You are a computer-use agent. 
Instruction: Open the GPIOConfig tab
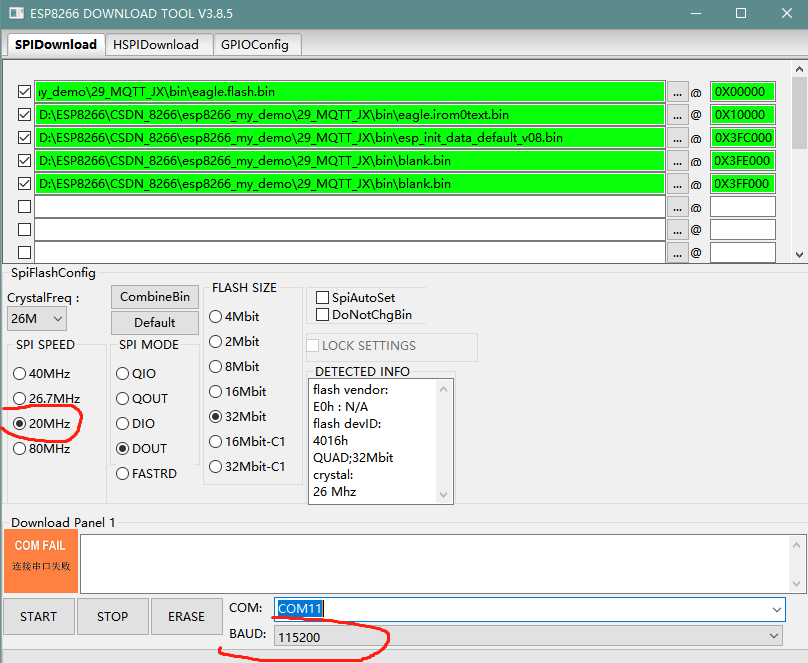pos(257,44)
